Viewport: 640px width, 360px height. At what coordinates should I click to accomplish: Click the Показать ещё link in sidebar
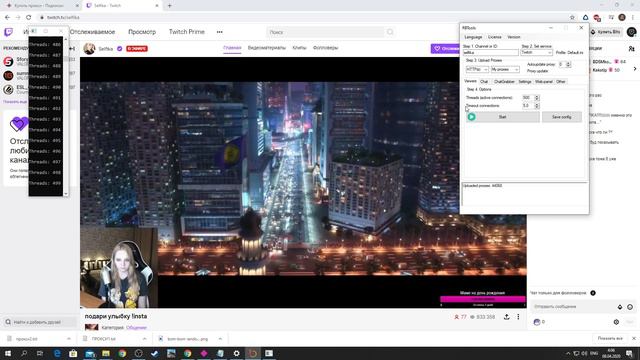click(x=15, y=102)
